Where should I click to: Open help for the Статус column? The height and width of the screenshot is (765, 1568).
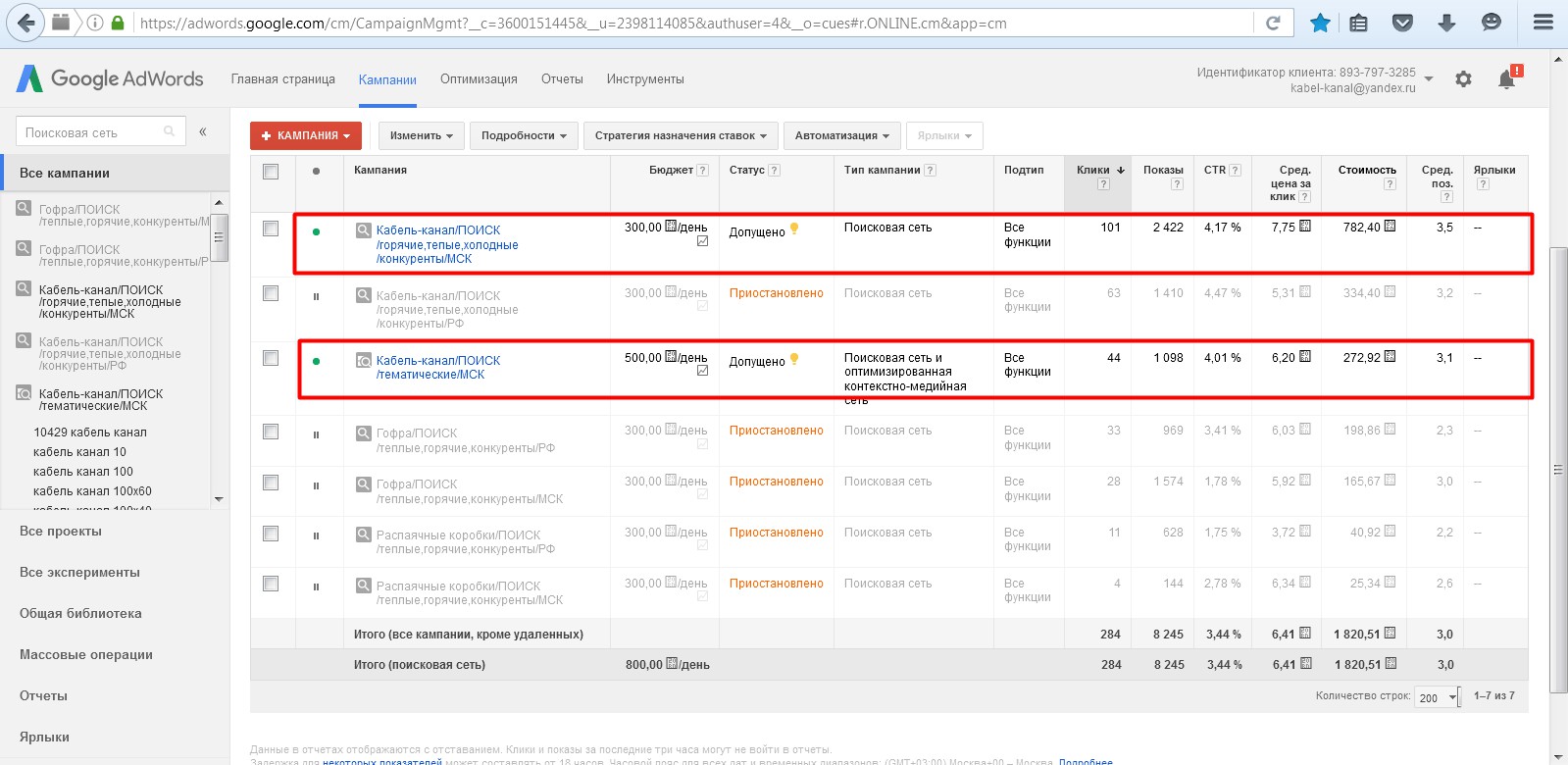pos(774,171)
